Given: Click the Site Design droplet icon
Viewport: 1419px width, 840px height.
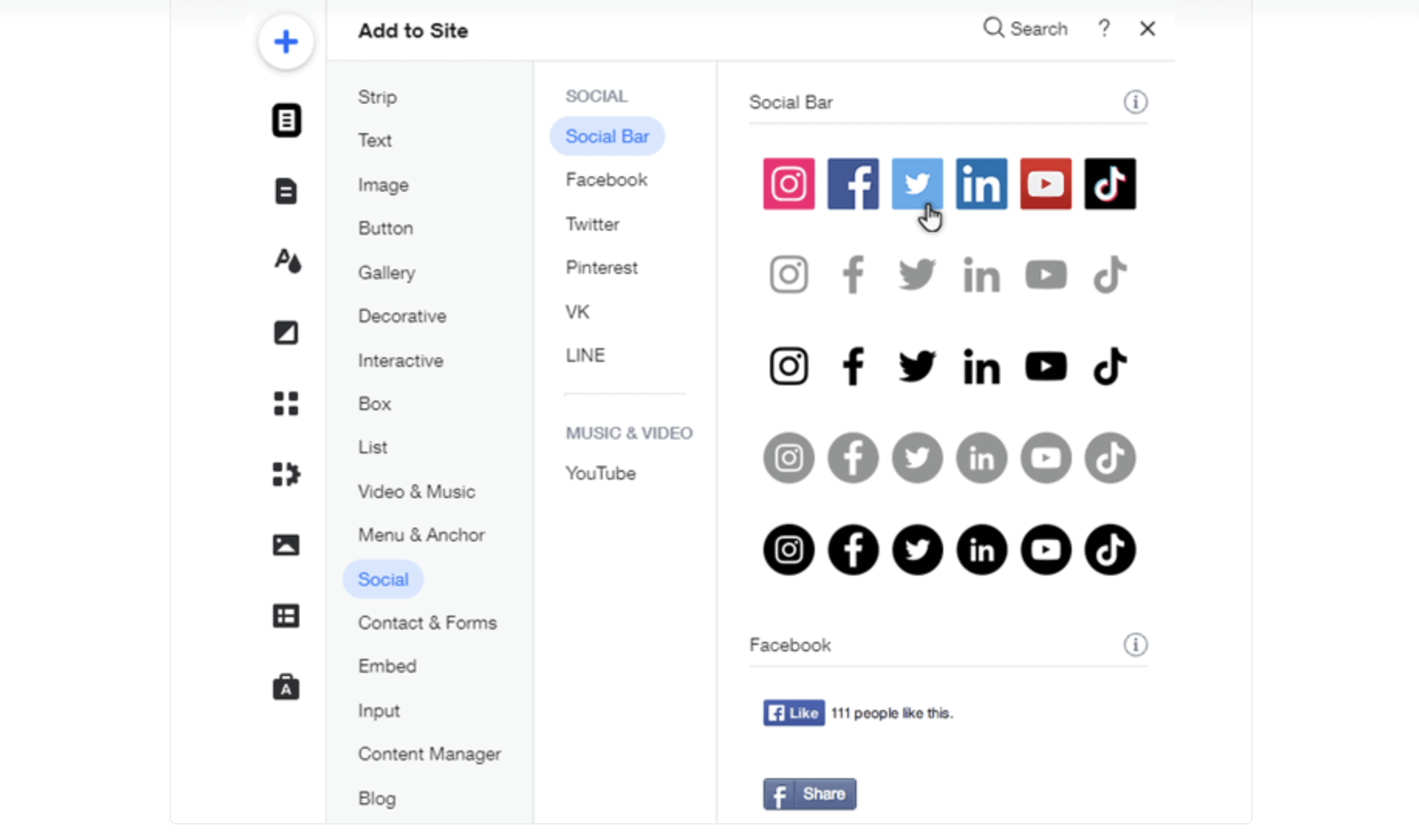Looking at the screenshot, I should click(287, 261).
